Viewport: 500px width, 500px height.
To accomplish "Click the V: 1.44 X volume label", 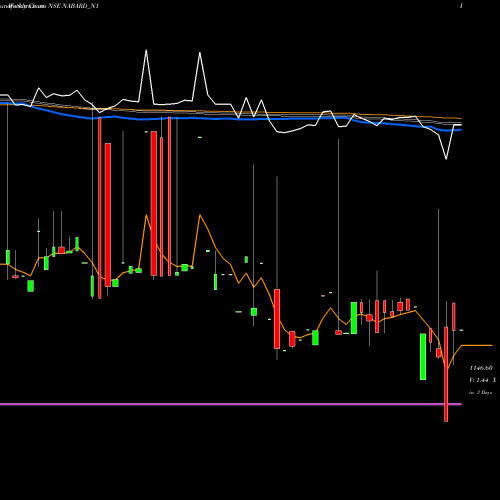I will pyautogui.click(x=483, y=380).
